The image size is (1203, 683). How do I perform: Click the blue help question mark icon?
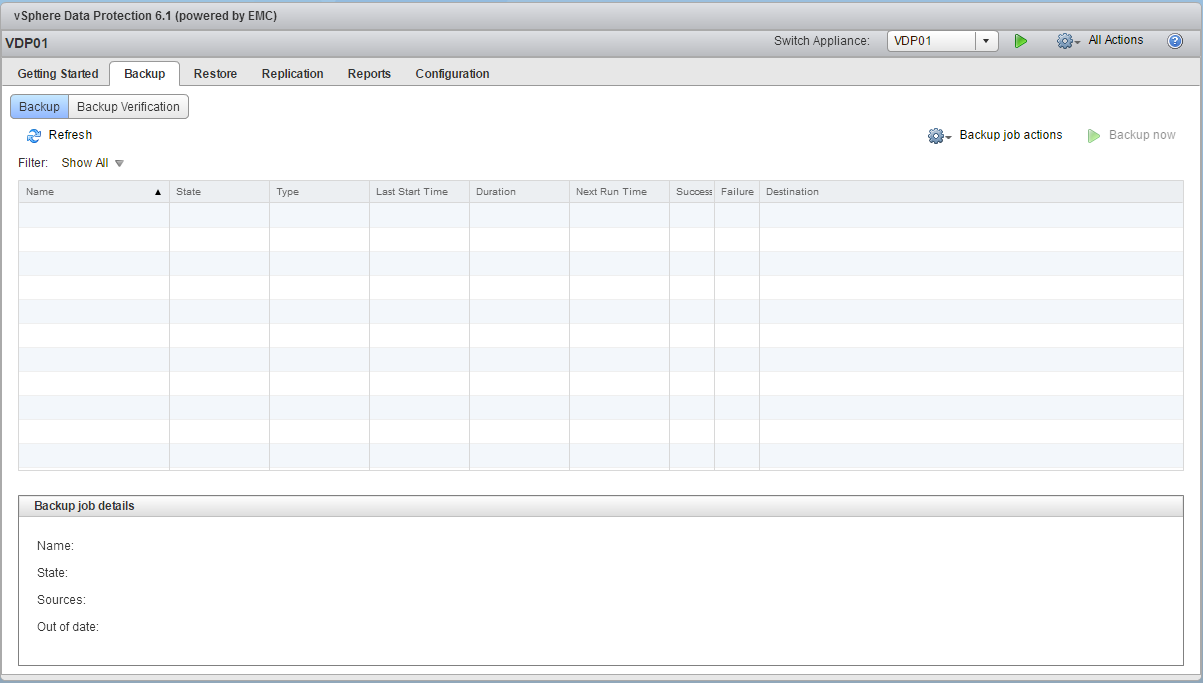1175,41
